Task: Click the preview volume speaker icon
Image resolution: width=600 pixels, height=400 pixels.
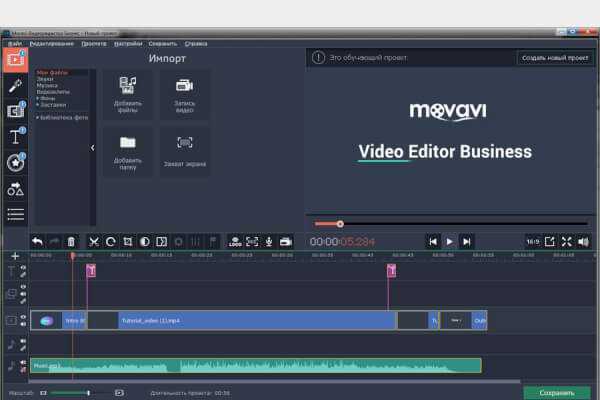Action: point(584,242)
